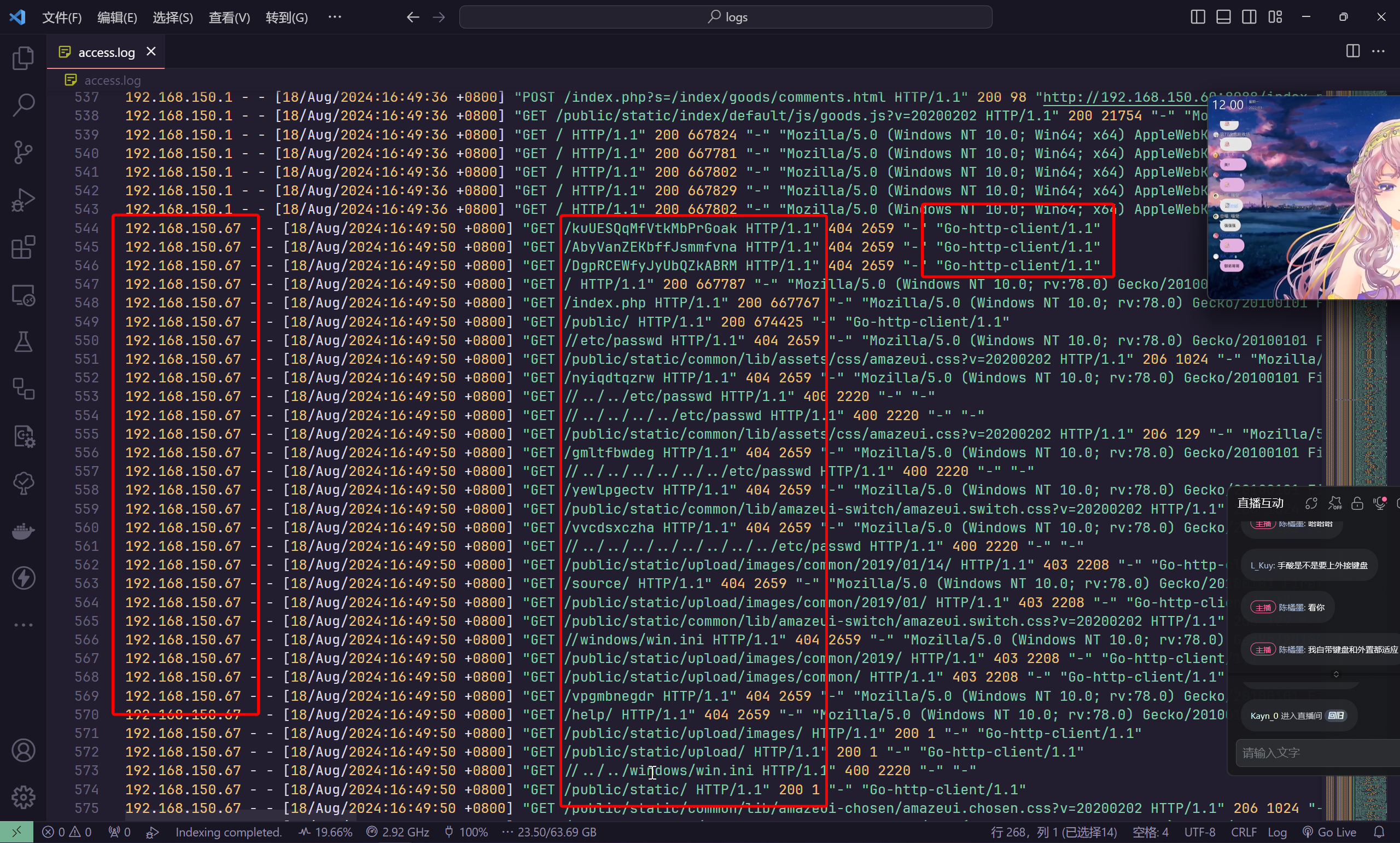Open the 转到(G) menu
The height and width of the screenshot is (843, 1400).
(x=287, y=17)
